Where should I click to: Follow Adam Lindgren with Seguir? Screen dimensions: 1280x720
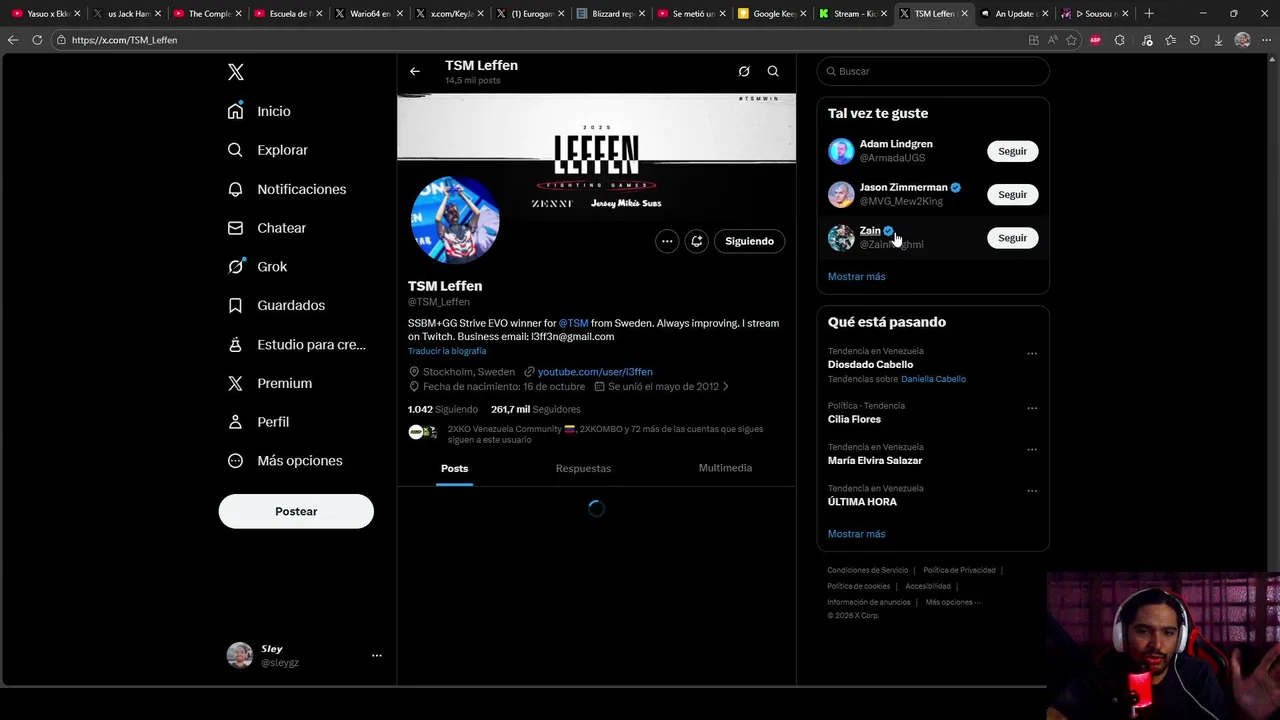(1012, 151)
